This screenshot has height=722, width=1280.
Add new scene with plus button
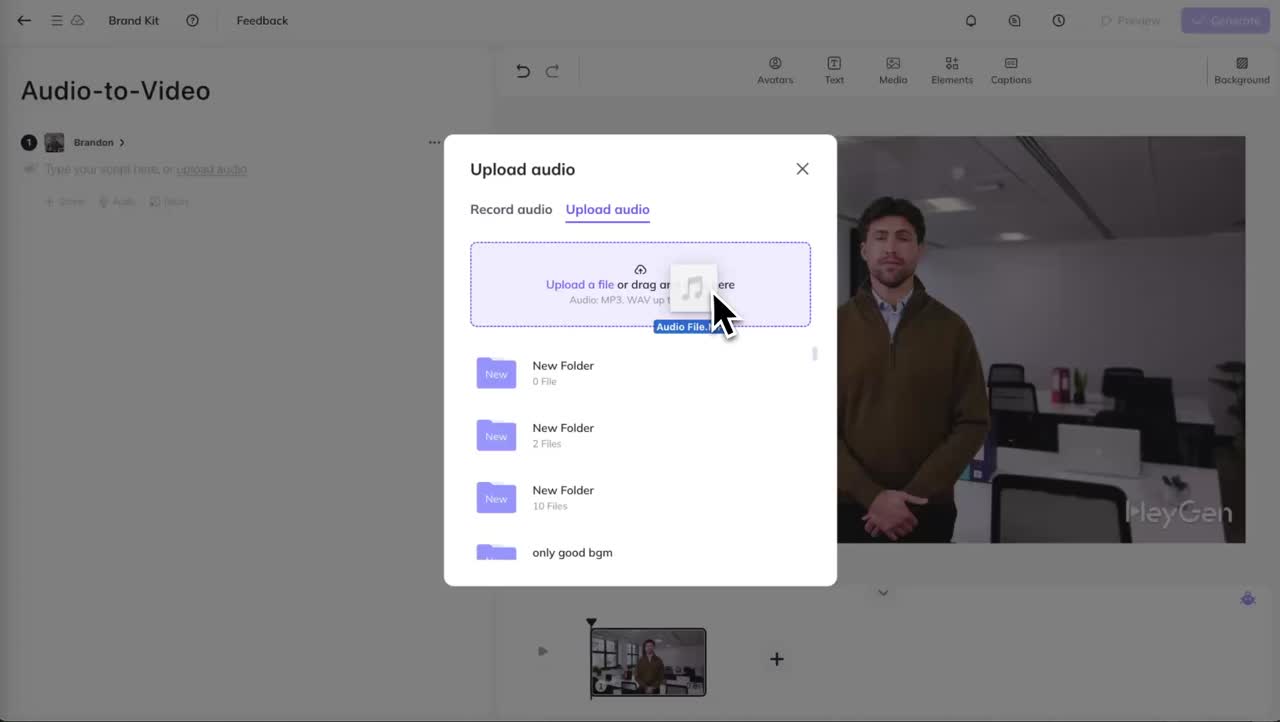point(777,659)
